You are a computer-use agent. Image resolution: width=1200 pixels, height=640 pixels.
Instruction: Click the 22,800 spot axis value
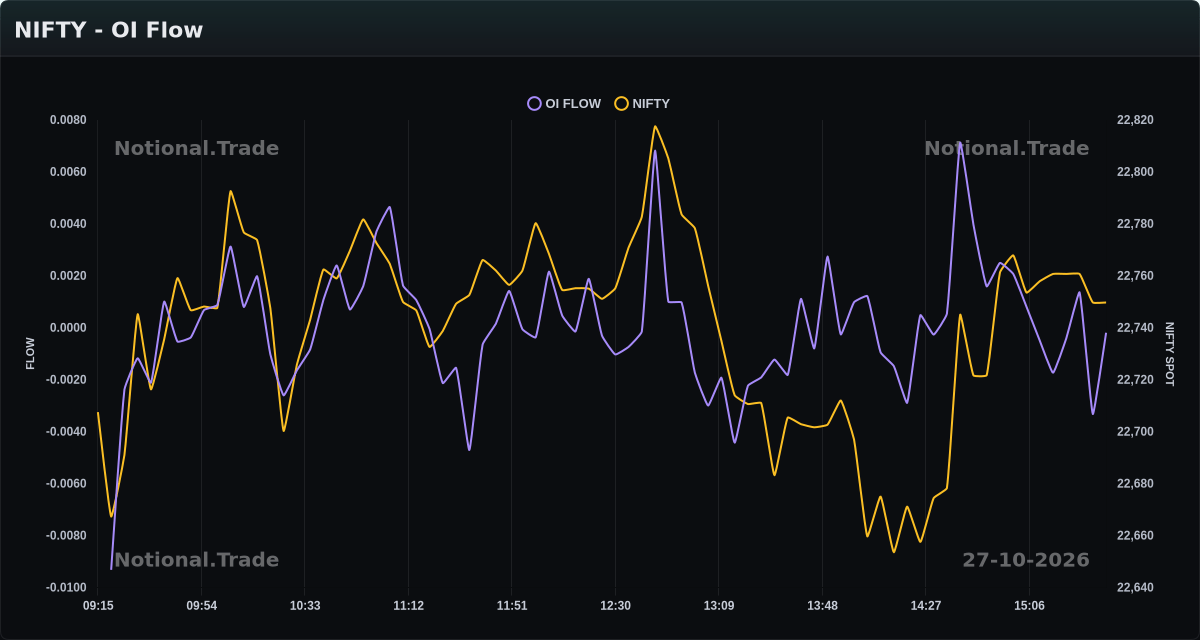(x=1135, y=172)
